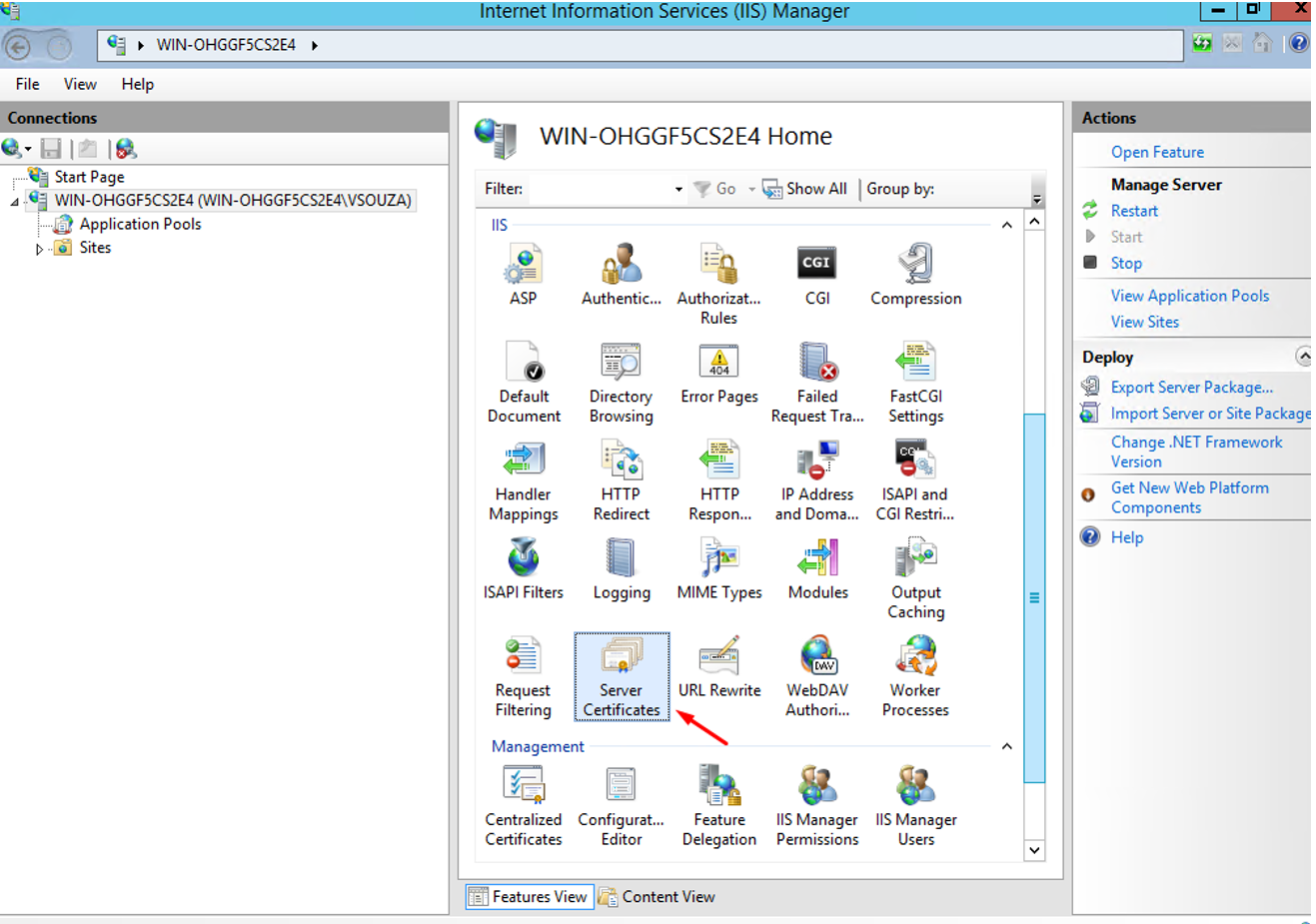The width and height of the screenshot is (1316, 924).
Task: Click View Application Pools link
Action: [1190, 296]
